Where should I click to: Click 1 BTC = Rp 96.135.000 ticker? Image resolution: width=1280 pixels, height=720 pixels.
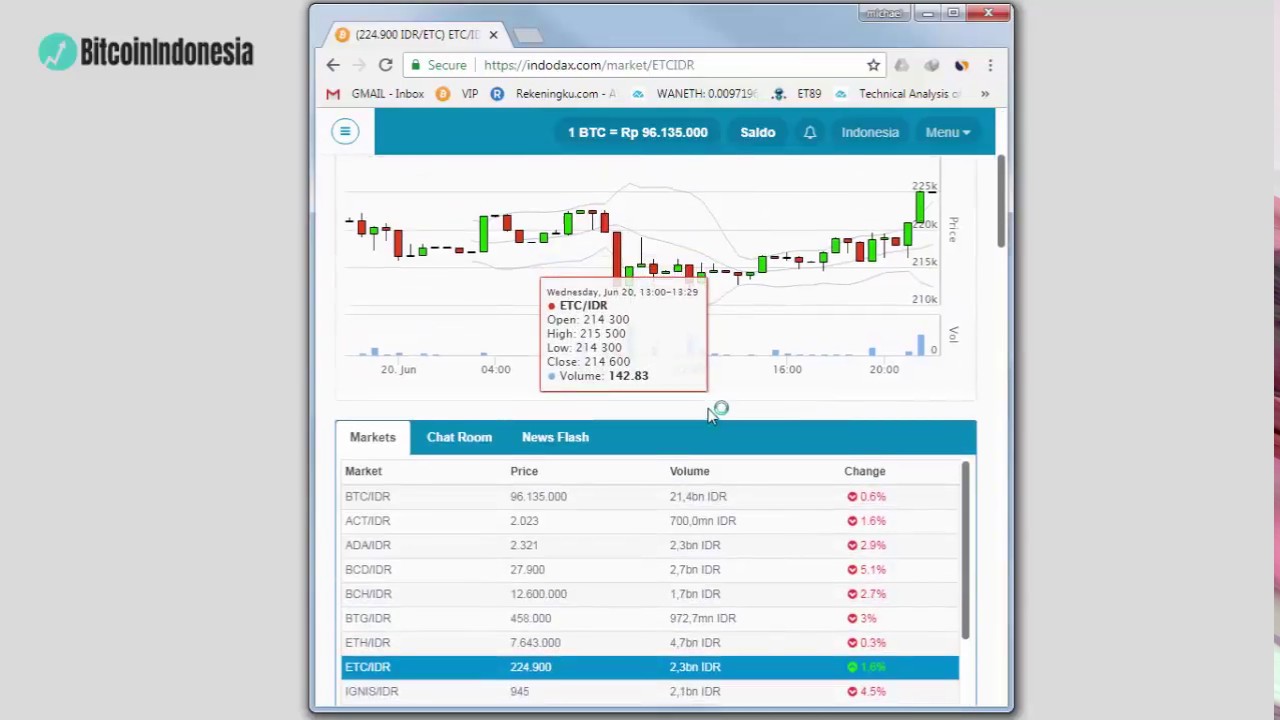click(x=638, y=132)
